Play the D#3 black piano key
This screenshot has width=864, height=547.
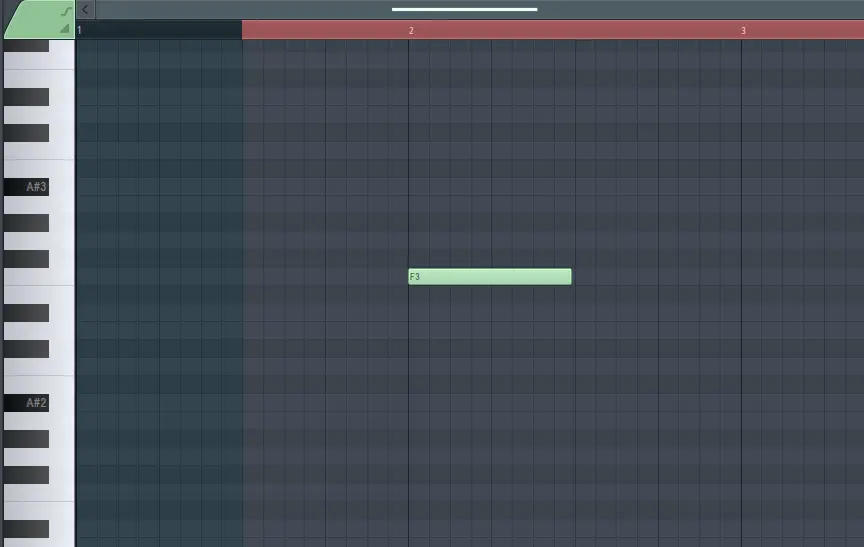tap(26, 313)
